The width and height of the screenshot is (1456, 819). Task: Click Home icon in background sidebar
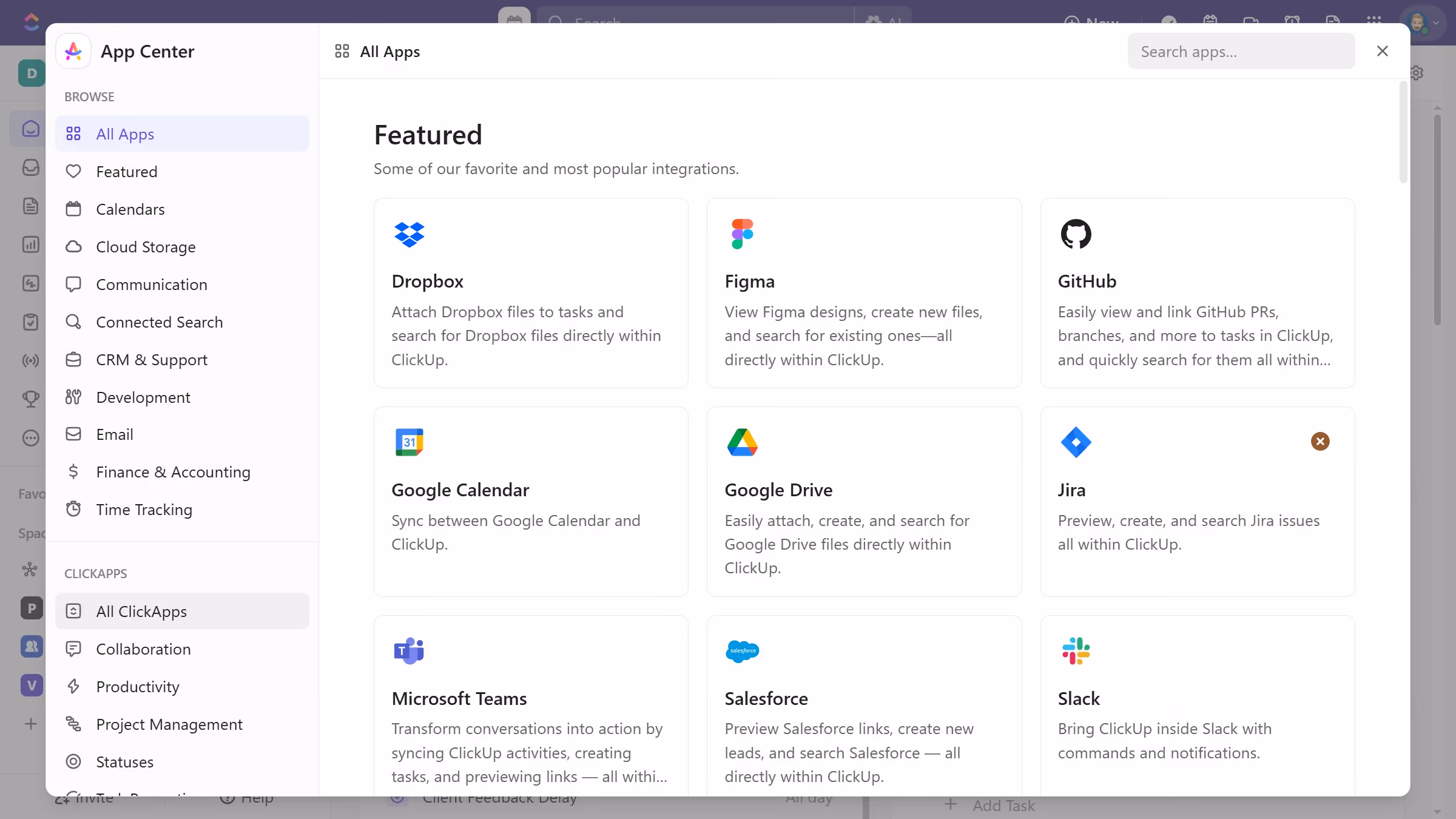coord(30,129)
